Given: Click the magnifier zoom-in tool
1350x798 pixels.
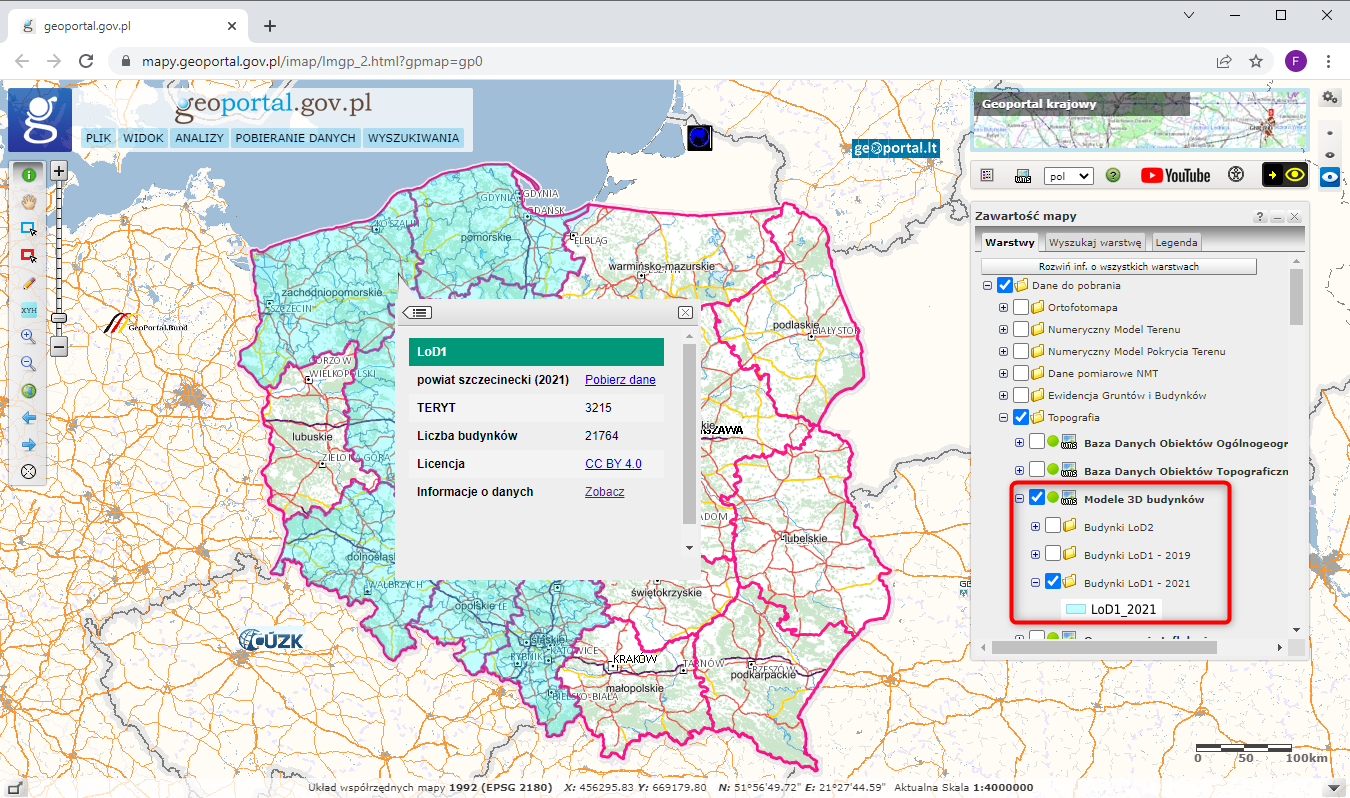Looking at the screenshot, I should pos(29,337).
